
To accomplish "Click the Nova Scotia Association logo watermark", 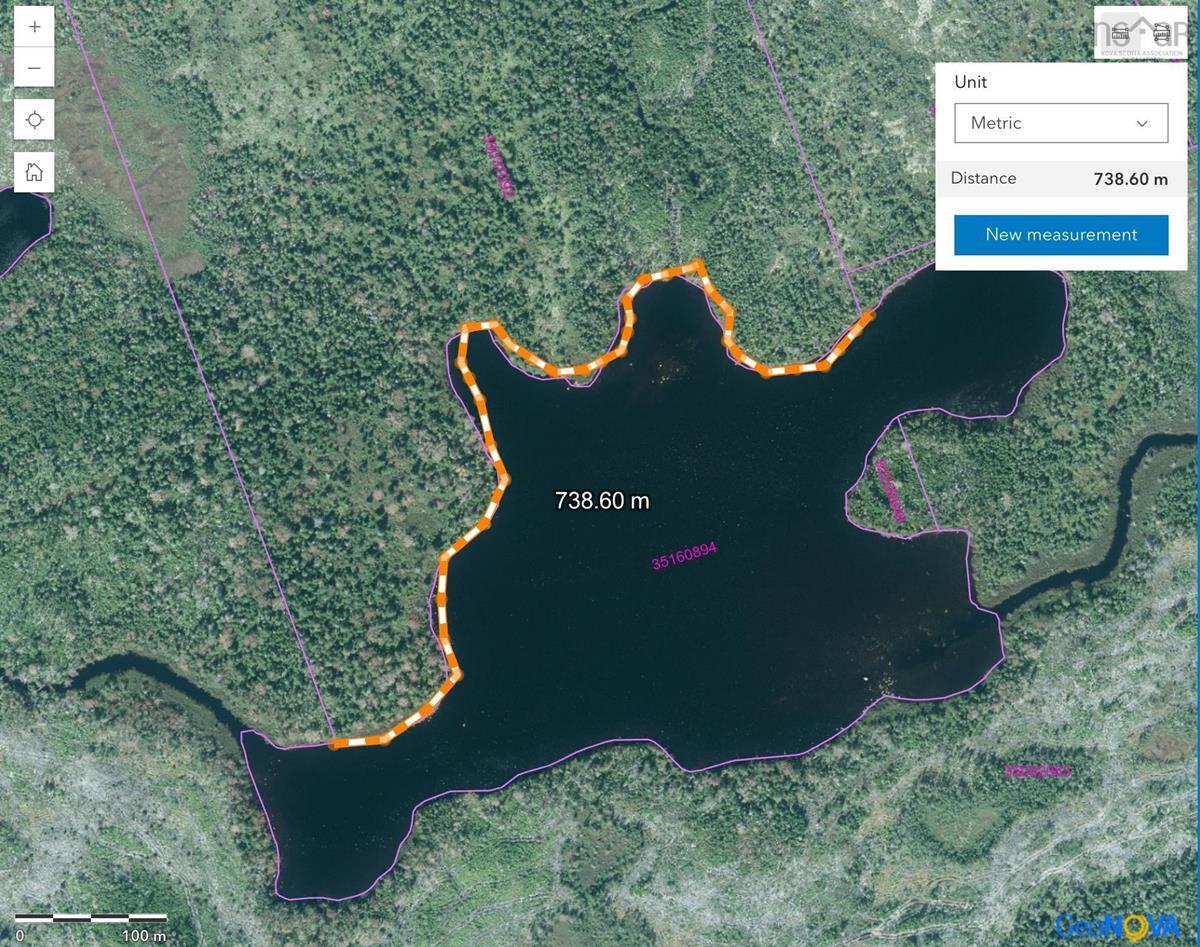I will click(1140, 33).
